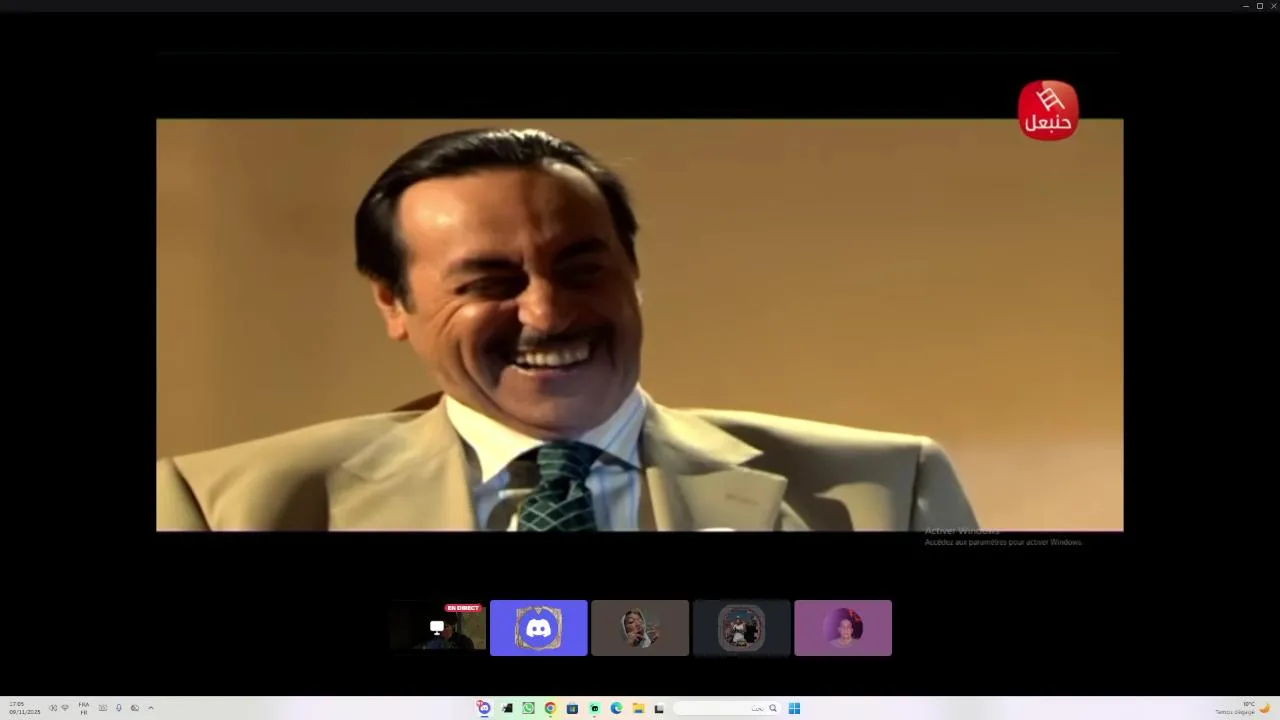Open Microsoft Edge from the taskbar

[x=616, y=708]
